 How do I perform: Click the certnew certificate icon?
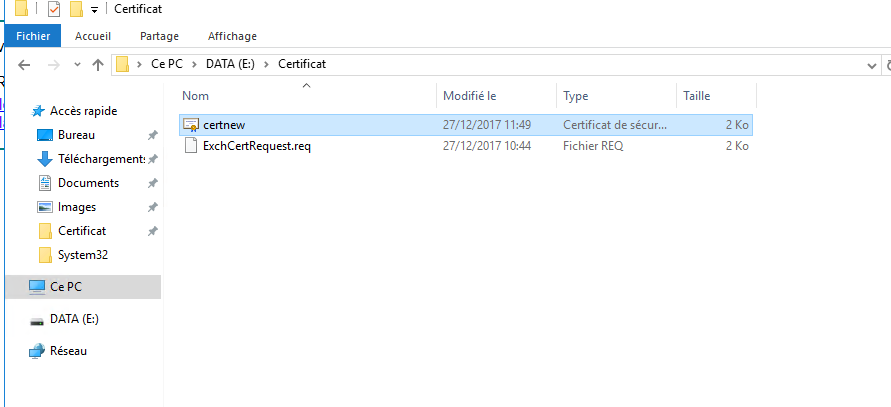[x=190, y=125]
